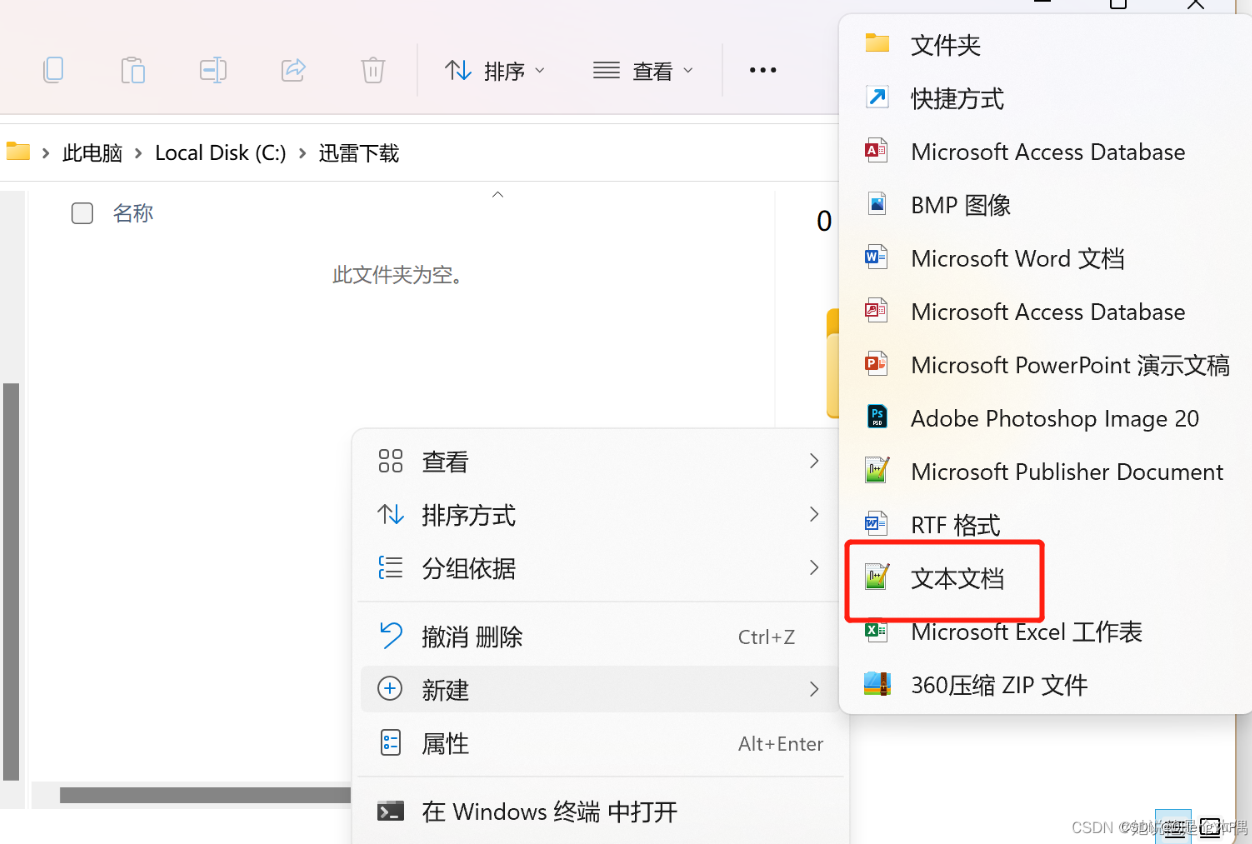Expand the chevron before 迅雷下载
This screenshot has height=844, width=1252.
point(303,153)
